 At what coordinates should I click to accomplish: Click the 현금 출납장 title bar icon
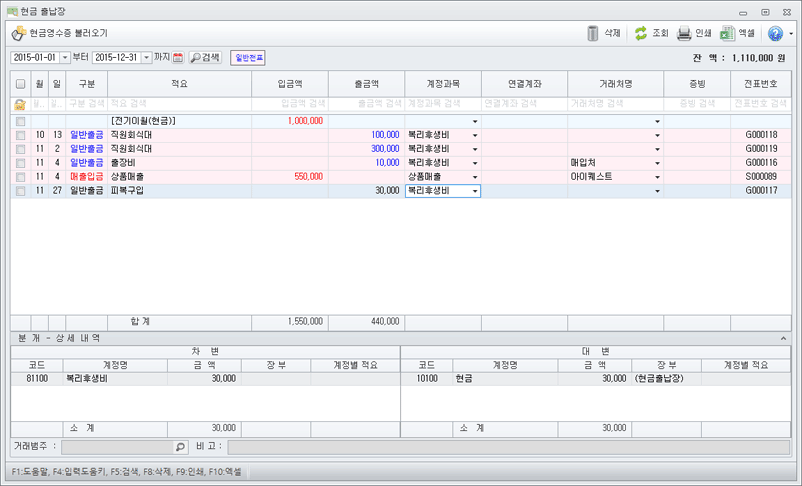[12, 11]
